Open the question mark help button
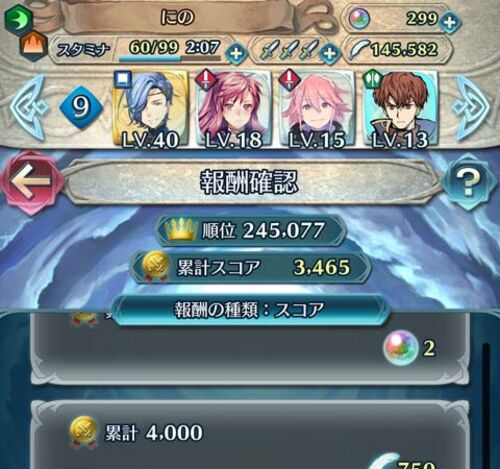This screenshot has height=469, width=500. [469, 182]
